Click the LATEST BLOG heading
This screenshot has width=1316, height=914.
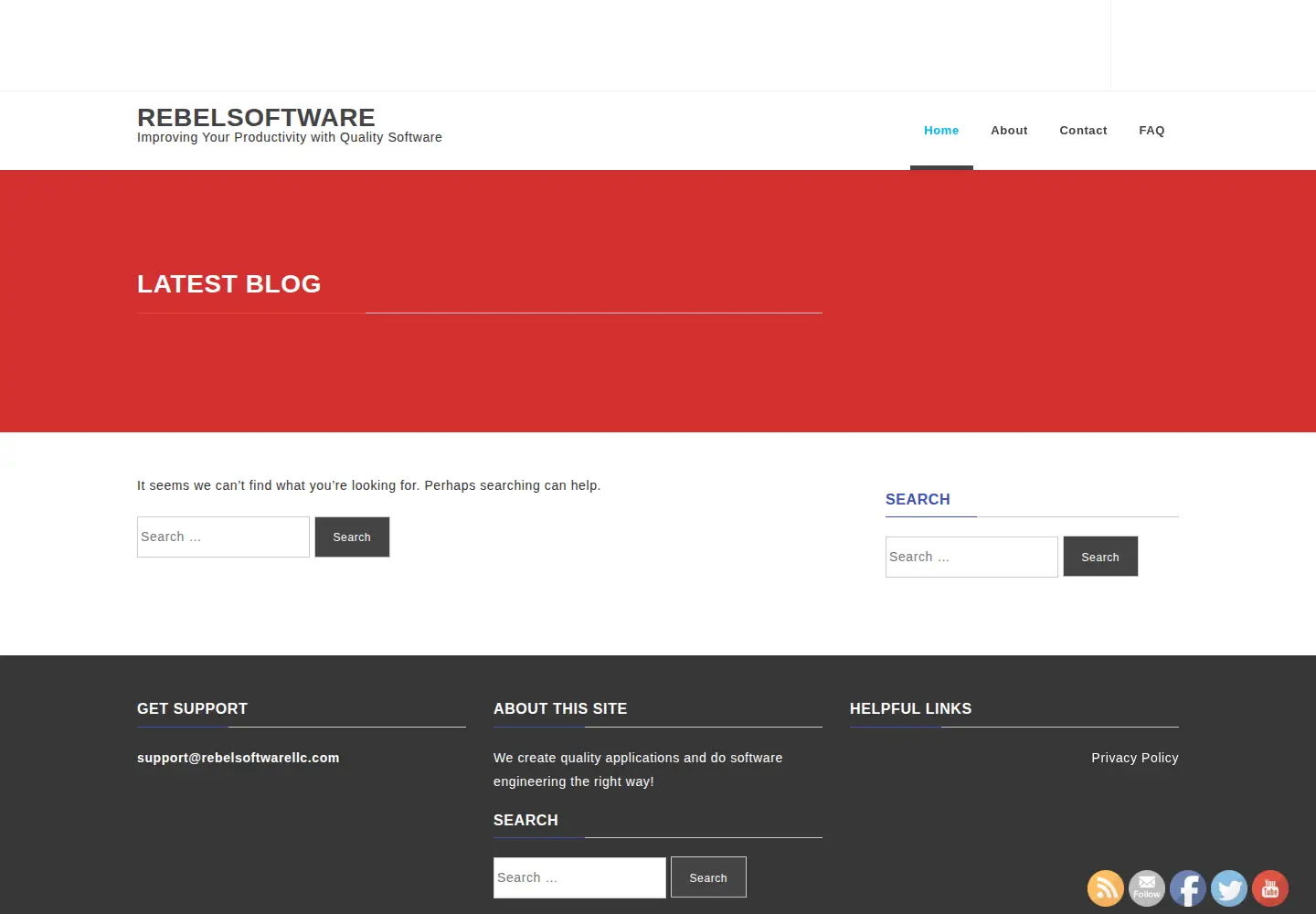coord(229,284)
